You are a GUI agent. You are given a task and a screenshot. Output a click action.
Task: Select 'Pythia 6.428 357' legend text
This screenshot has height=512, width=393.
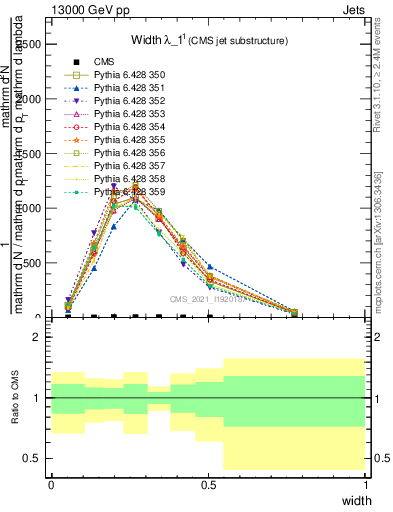[130, 166]
